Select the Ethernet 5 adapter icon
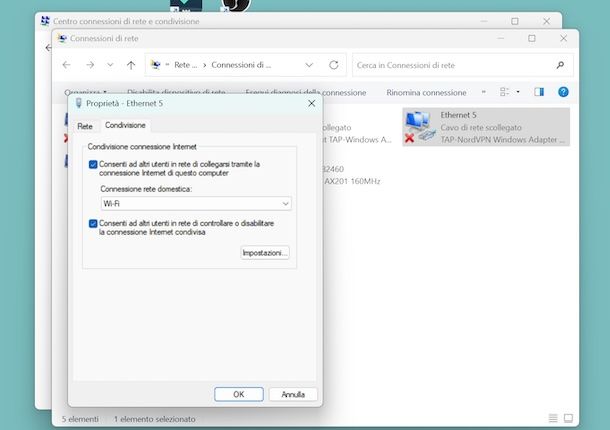 click(x=420, y=126)
